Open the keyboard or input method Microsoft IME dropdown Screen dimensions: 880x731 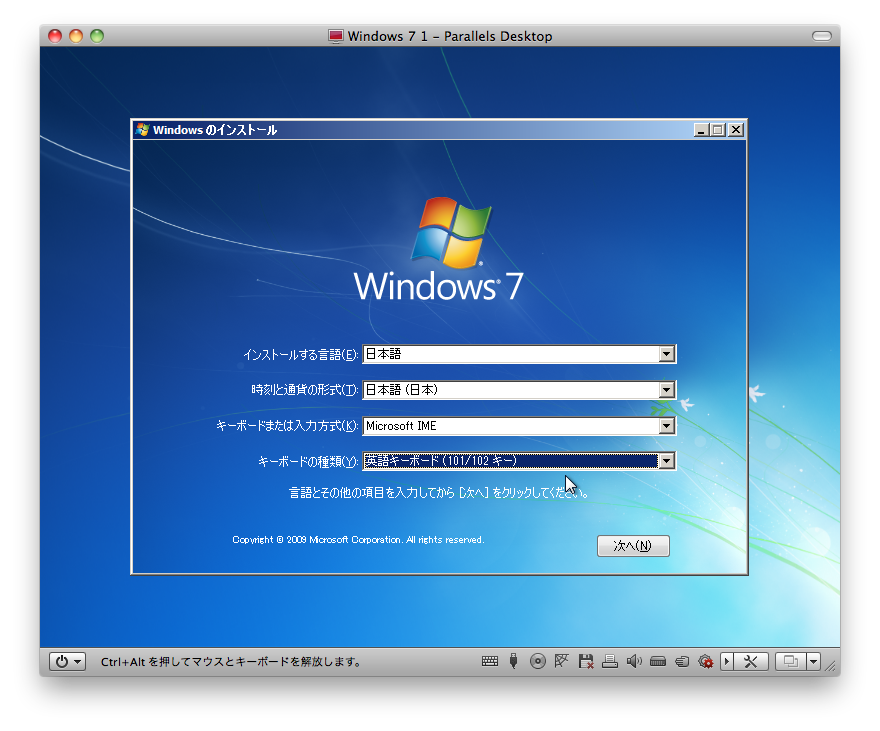click(x=666, y=426)
